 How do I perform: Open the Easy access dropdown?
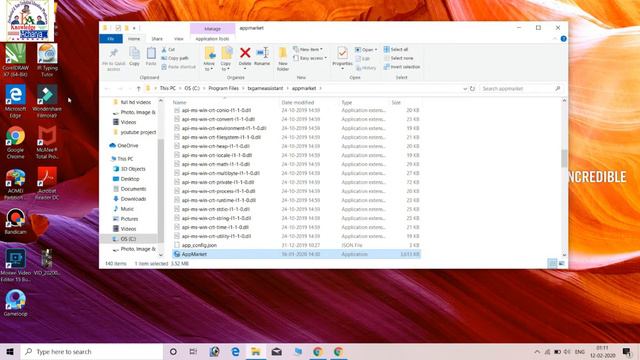(310, 58)
